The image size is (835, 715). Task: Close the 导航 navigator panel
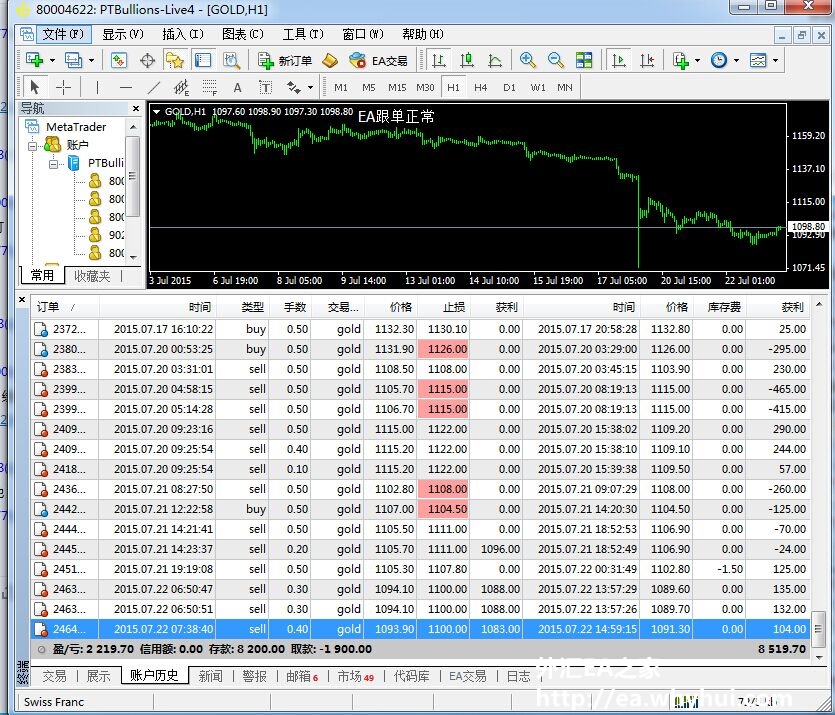coord(136,109)
